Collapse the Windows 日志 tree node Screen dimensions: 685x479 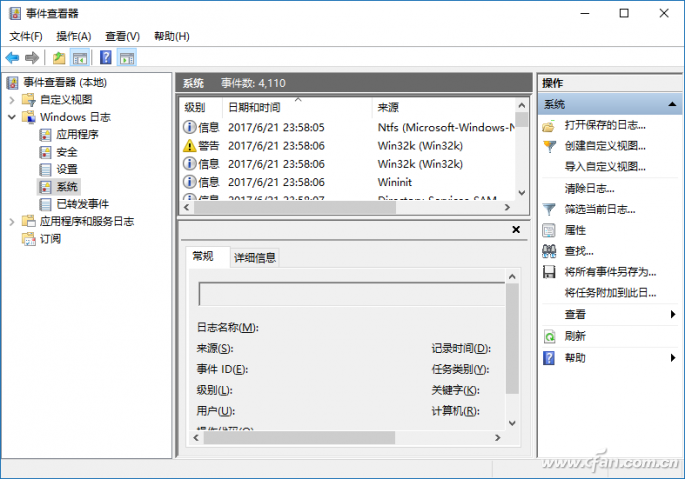pyautogui.click(x=12, y=117)
